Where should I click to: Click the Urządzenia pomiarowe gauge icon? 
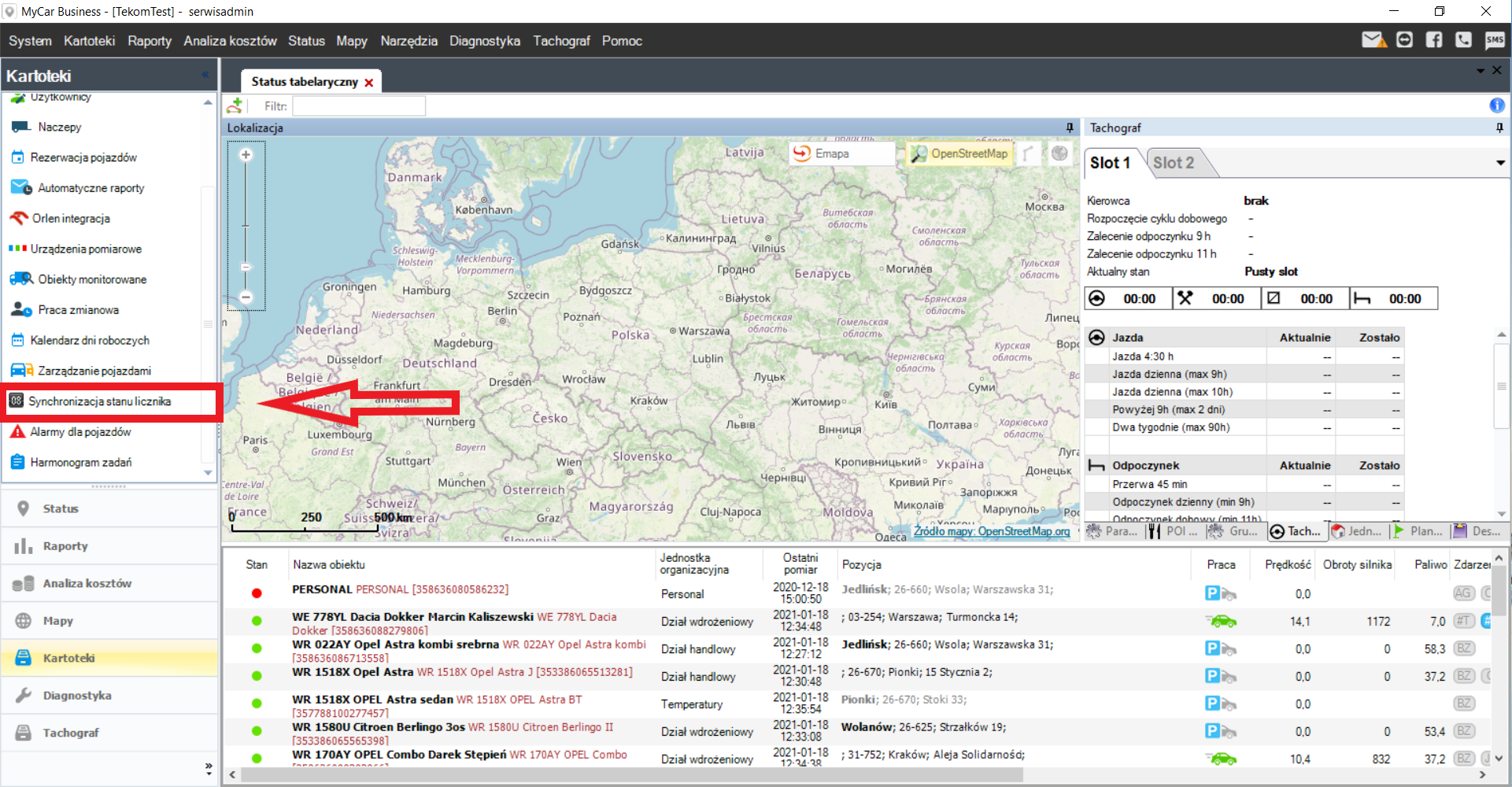click(x=17, y=249)
